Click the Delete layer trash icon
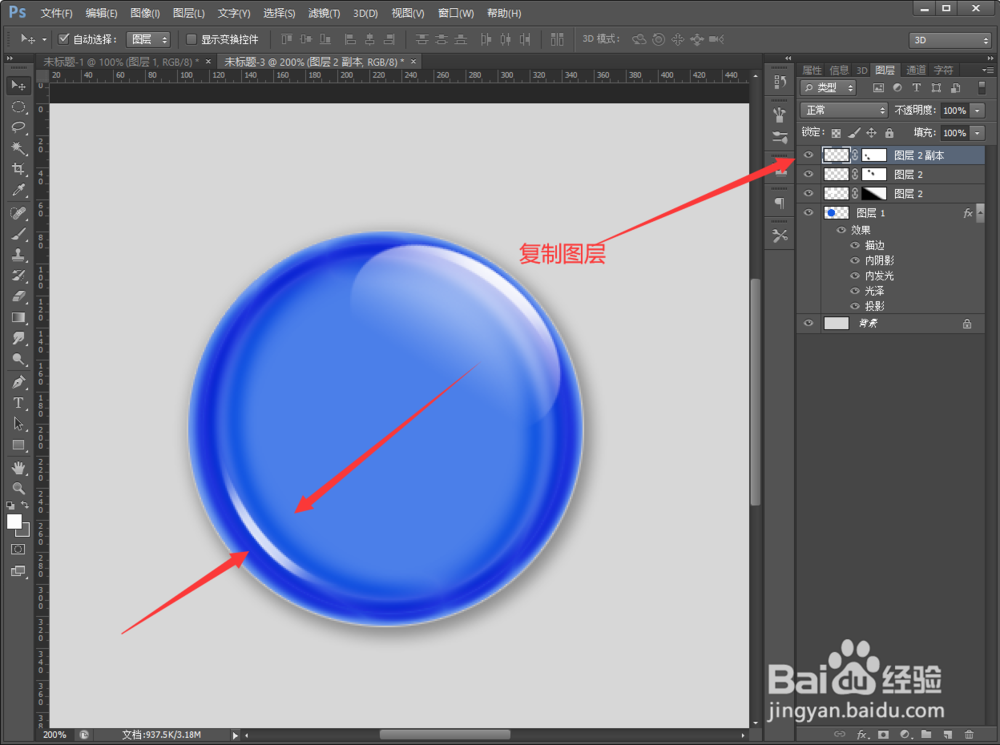 [969, 735]
